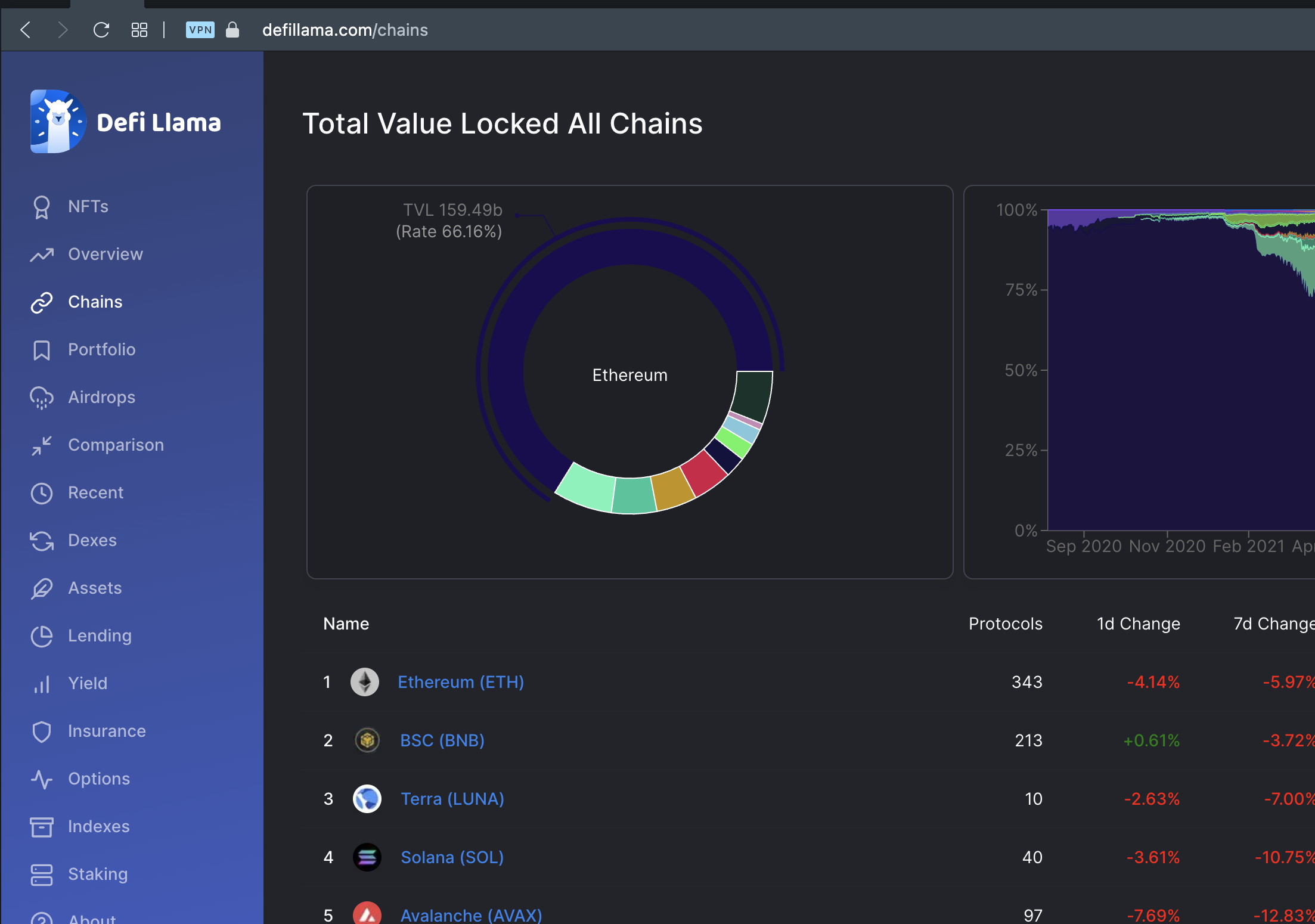Open NFTs via its ribbon icon
This screenshot has height=924, width=1315.
click(42, 207)
